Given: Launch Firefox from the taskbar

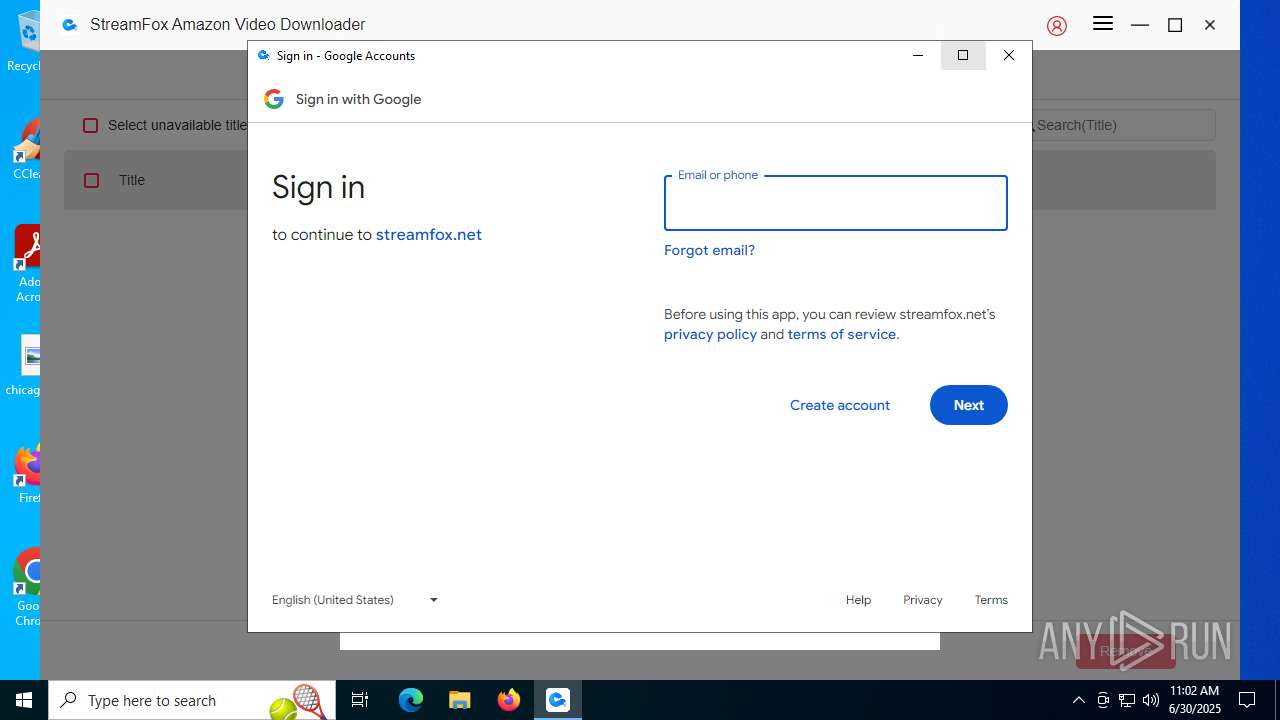Looking at the screenshot, I should (x=509, y=700).
